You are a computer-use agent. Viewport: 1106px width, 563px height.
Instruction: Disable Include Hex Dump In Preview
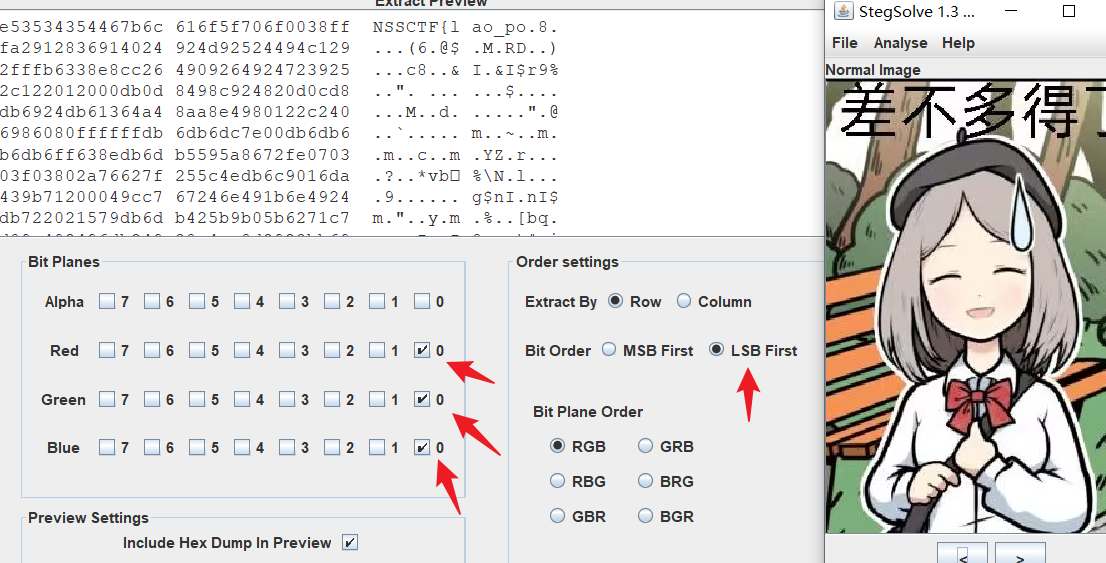click(x=350, y=542)
